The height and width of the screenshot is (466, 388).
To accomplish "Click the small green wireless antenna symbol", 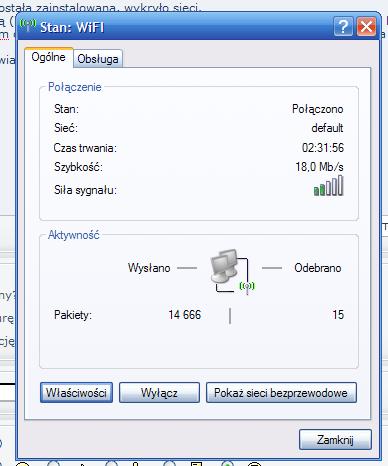I will [247, 287].
